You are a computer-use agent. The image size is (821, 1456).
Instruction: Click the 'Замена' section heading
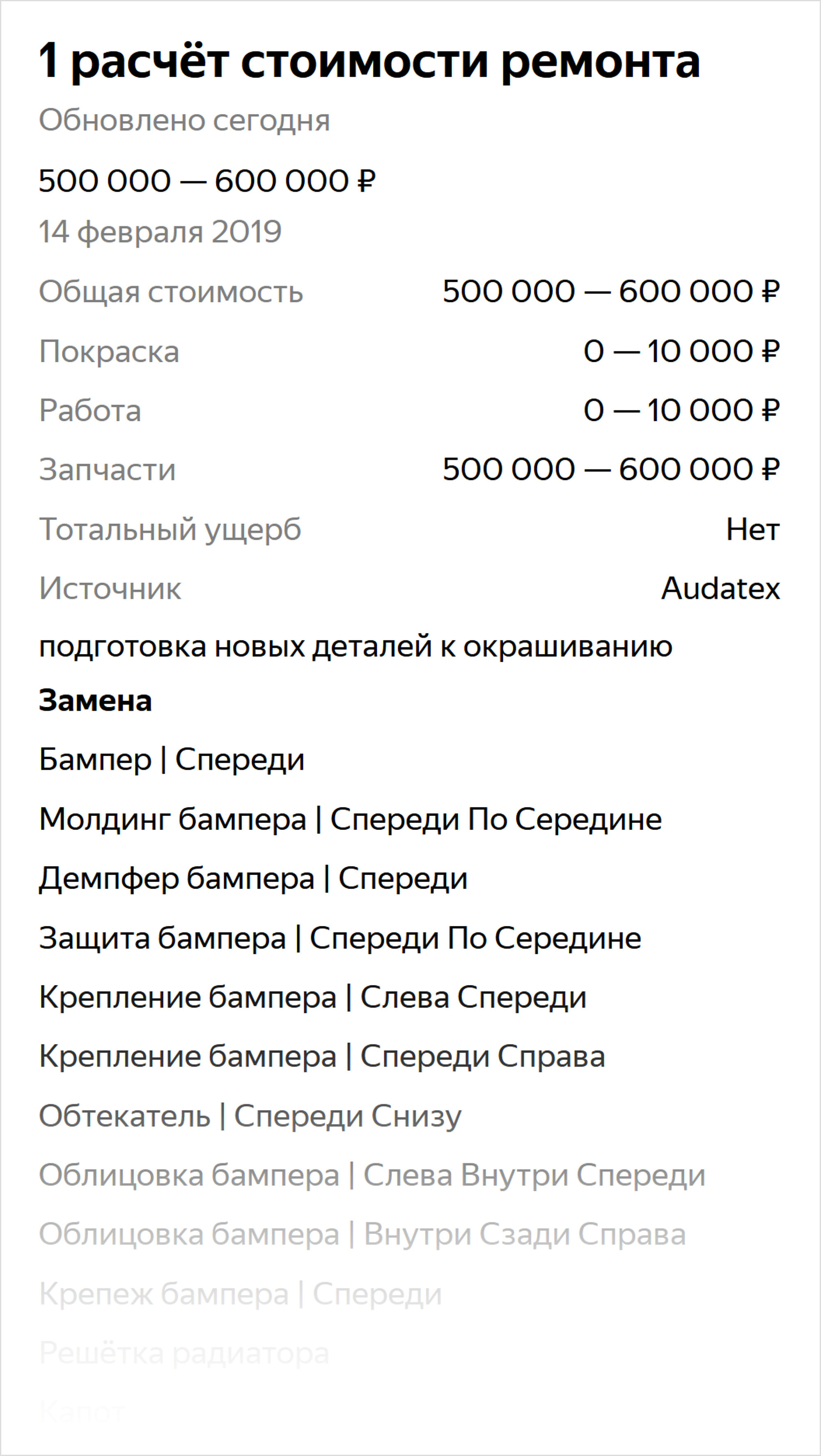pos(95,701)
